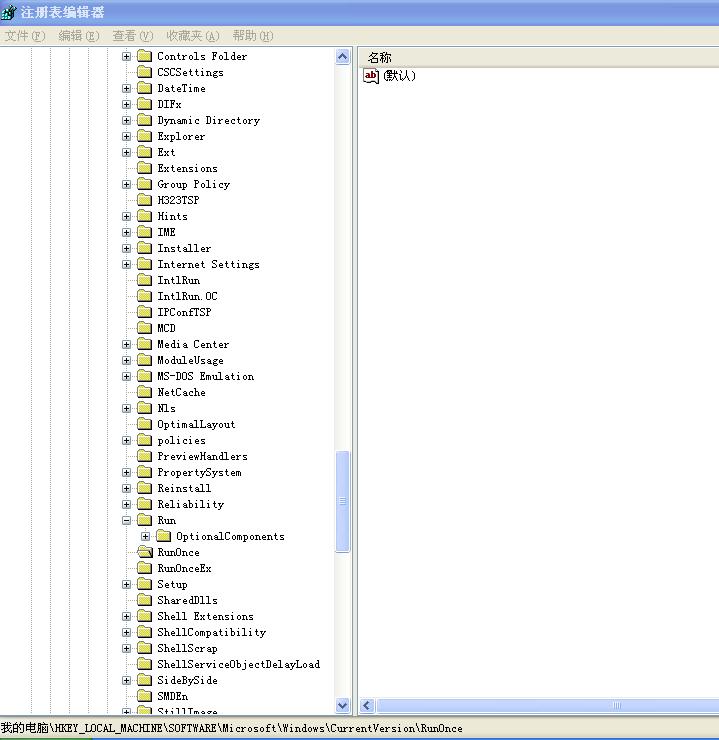
Task: Click the DIFx folder icon
Action: (144, 104)
